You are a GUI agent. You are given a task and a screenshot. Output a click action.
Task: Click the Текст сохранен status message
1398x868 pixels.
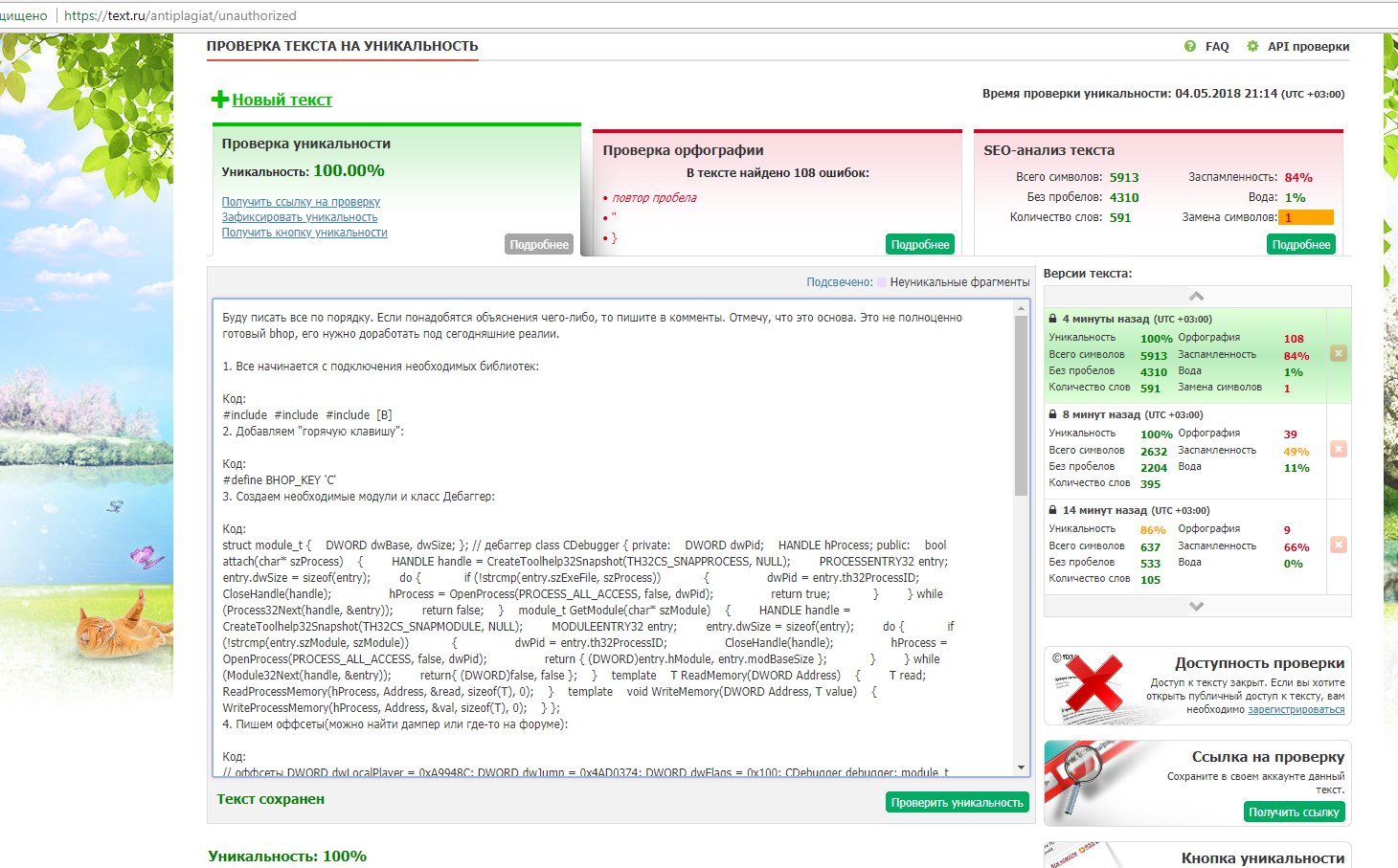[270, 799]
